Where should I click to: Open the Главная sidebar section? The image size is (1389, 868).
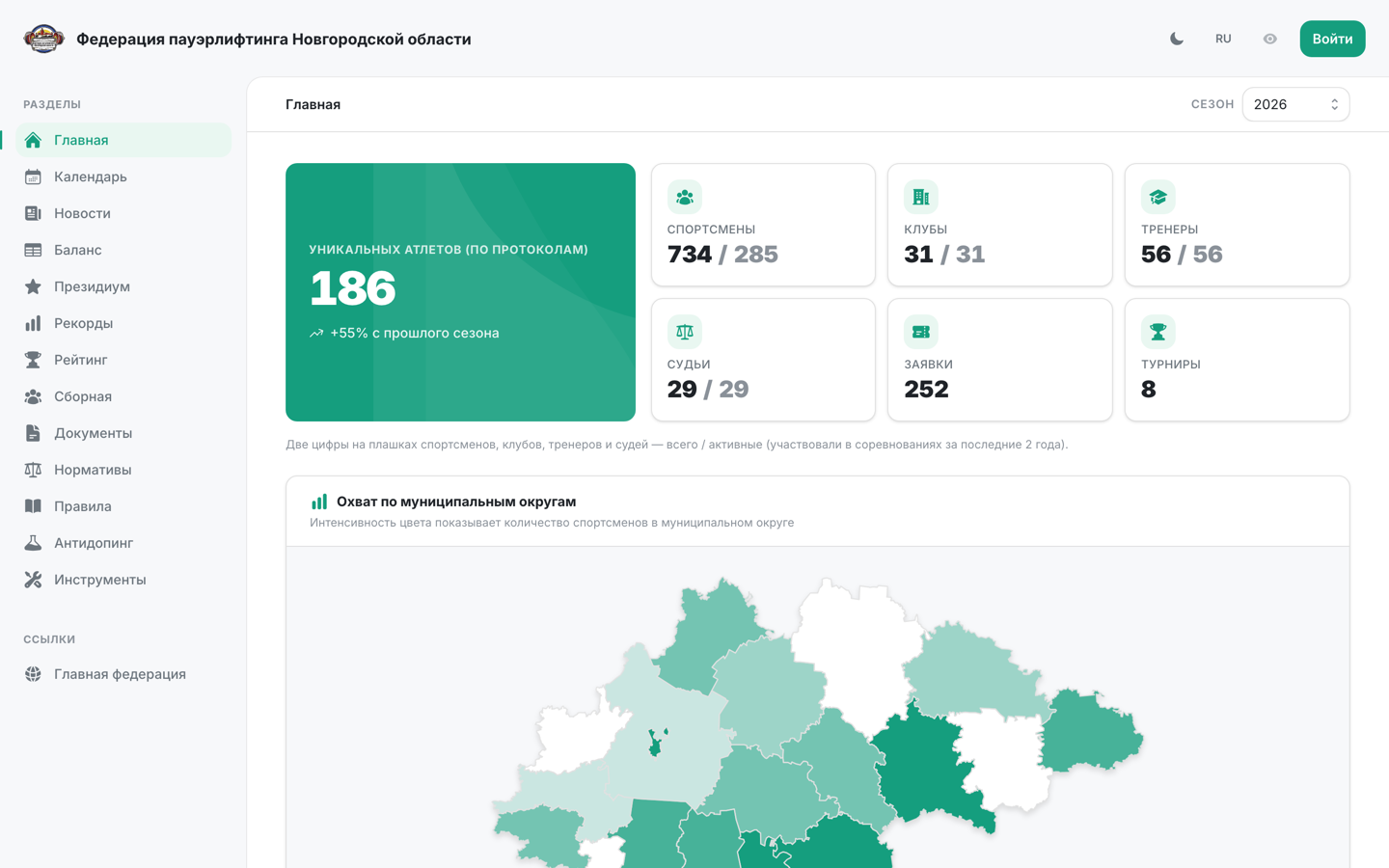coord(123,140)
